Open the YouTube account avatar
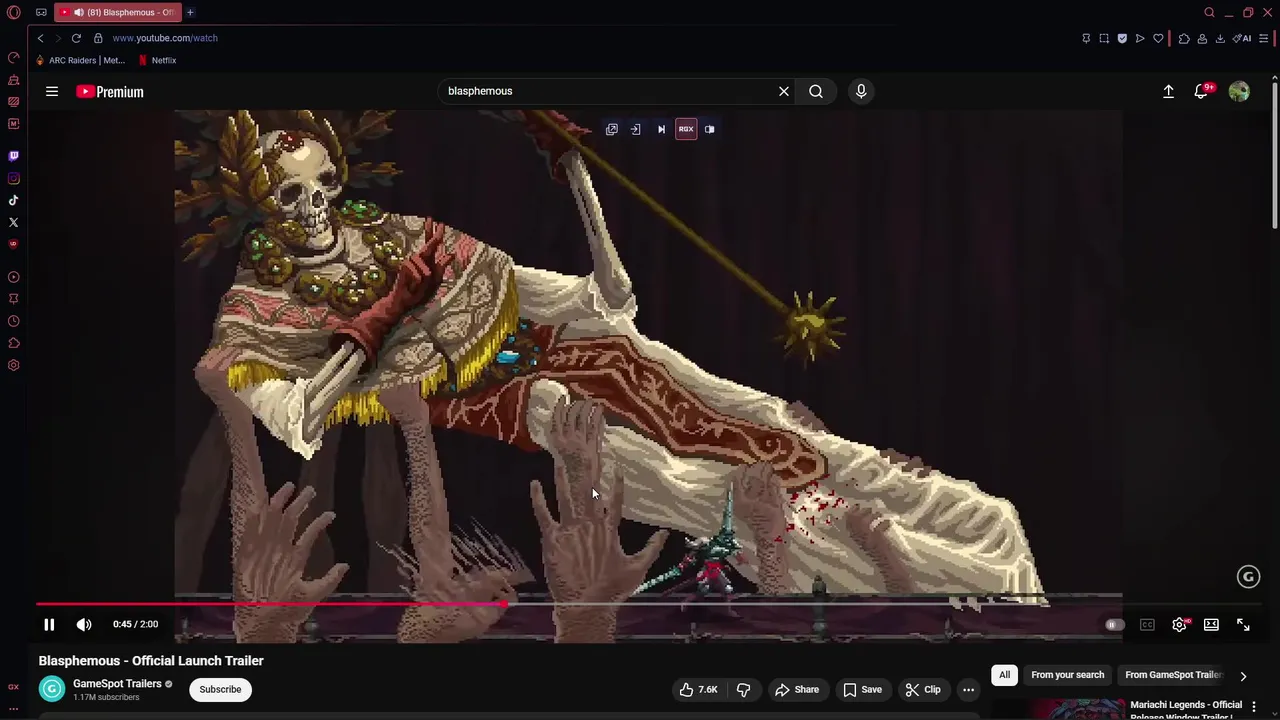This screenshot has width=1280, height=720. point(1239,91)
